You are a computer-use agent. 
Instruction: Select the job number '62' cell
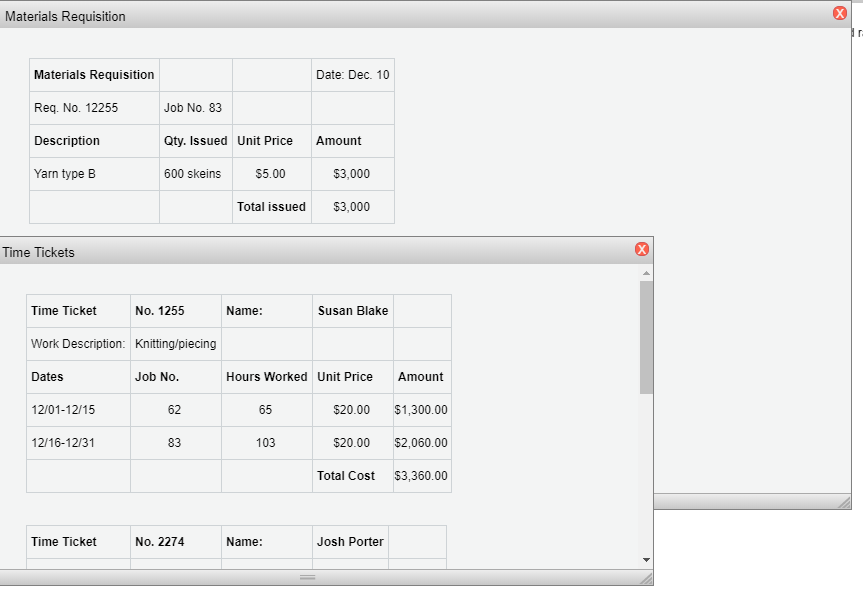click(176, 410)
